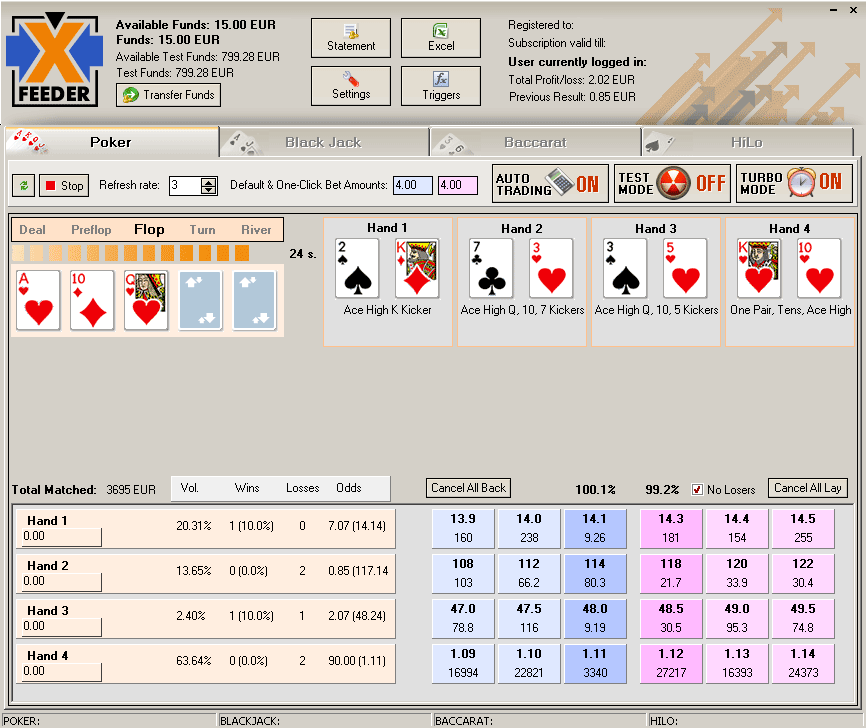
Task: Uncheck the No Losers checkbox
Action: click(697, 490)
